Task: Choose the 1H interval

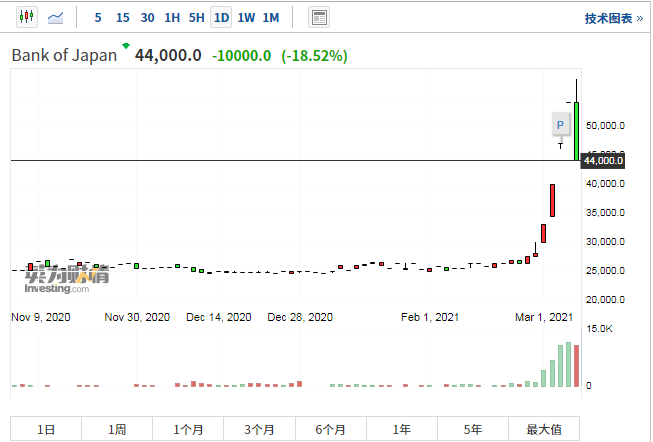Action: [x=172, y=17]
